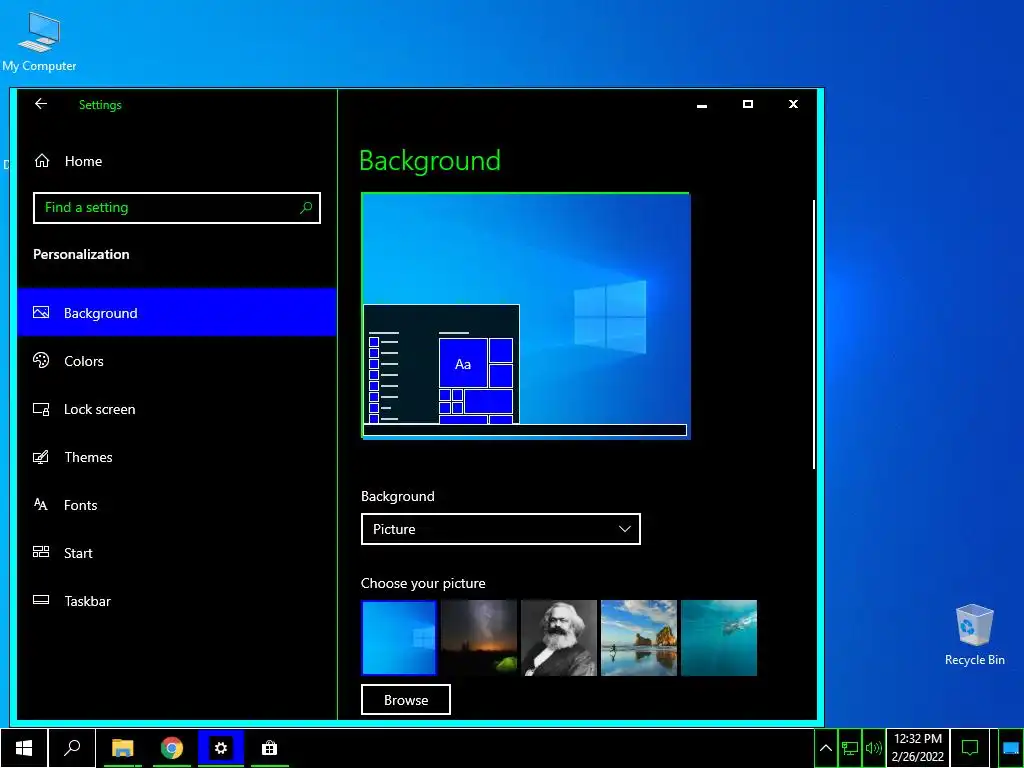1024x768 pixels.
Task: Click the magnifier icon in the Find a setting box
Action: [x=306, y=208]
